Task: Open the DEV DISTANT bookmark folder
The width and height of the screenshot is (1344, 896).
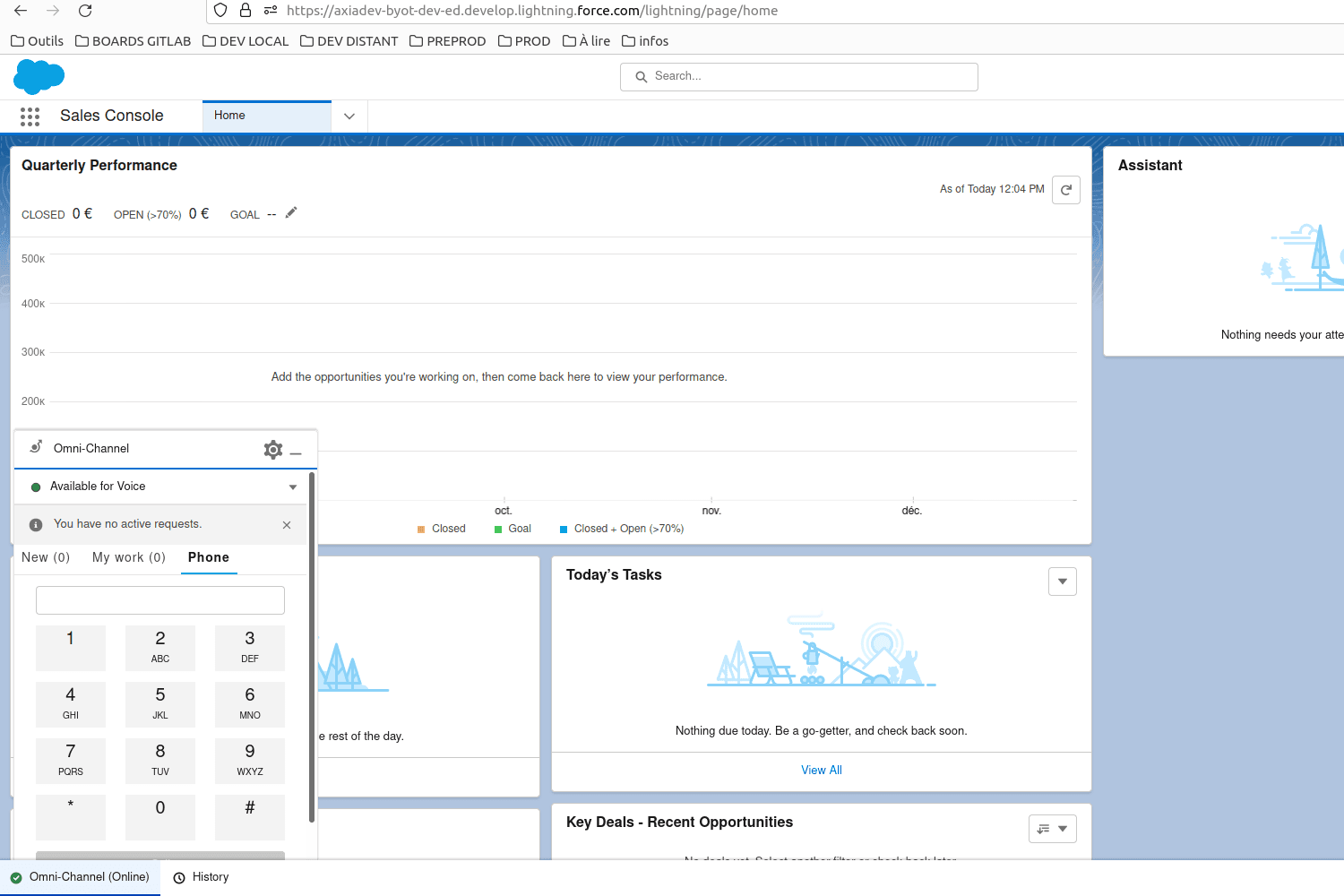Action: [349, 41]
